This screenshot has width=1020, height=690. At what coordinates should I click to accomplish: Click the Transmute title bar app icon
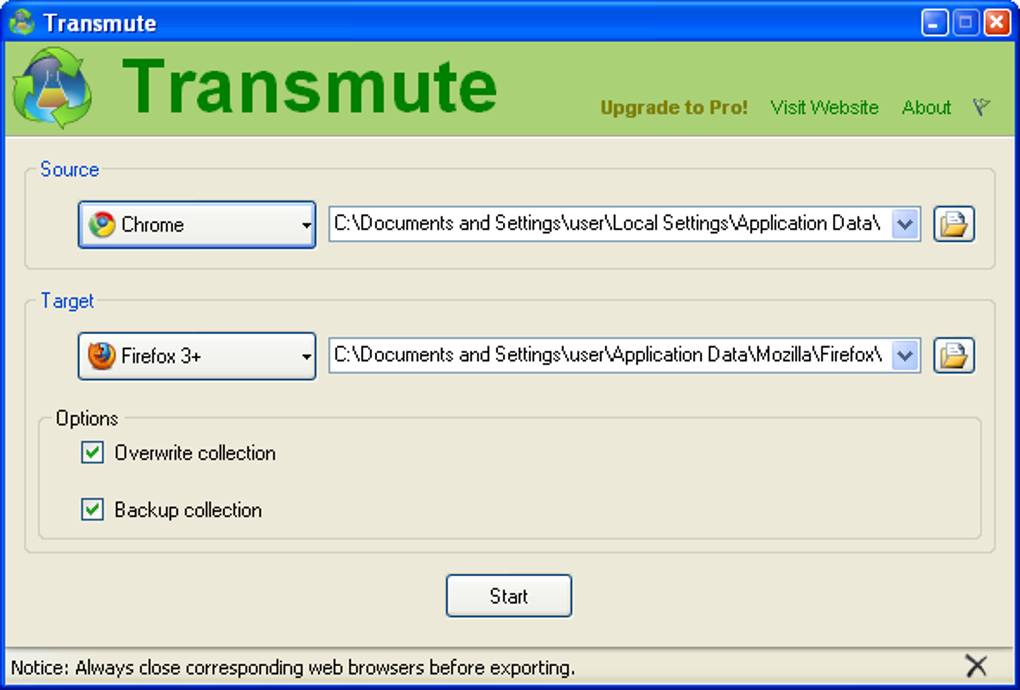pos(22,23)
